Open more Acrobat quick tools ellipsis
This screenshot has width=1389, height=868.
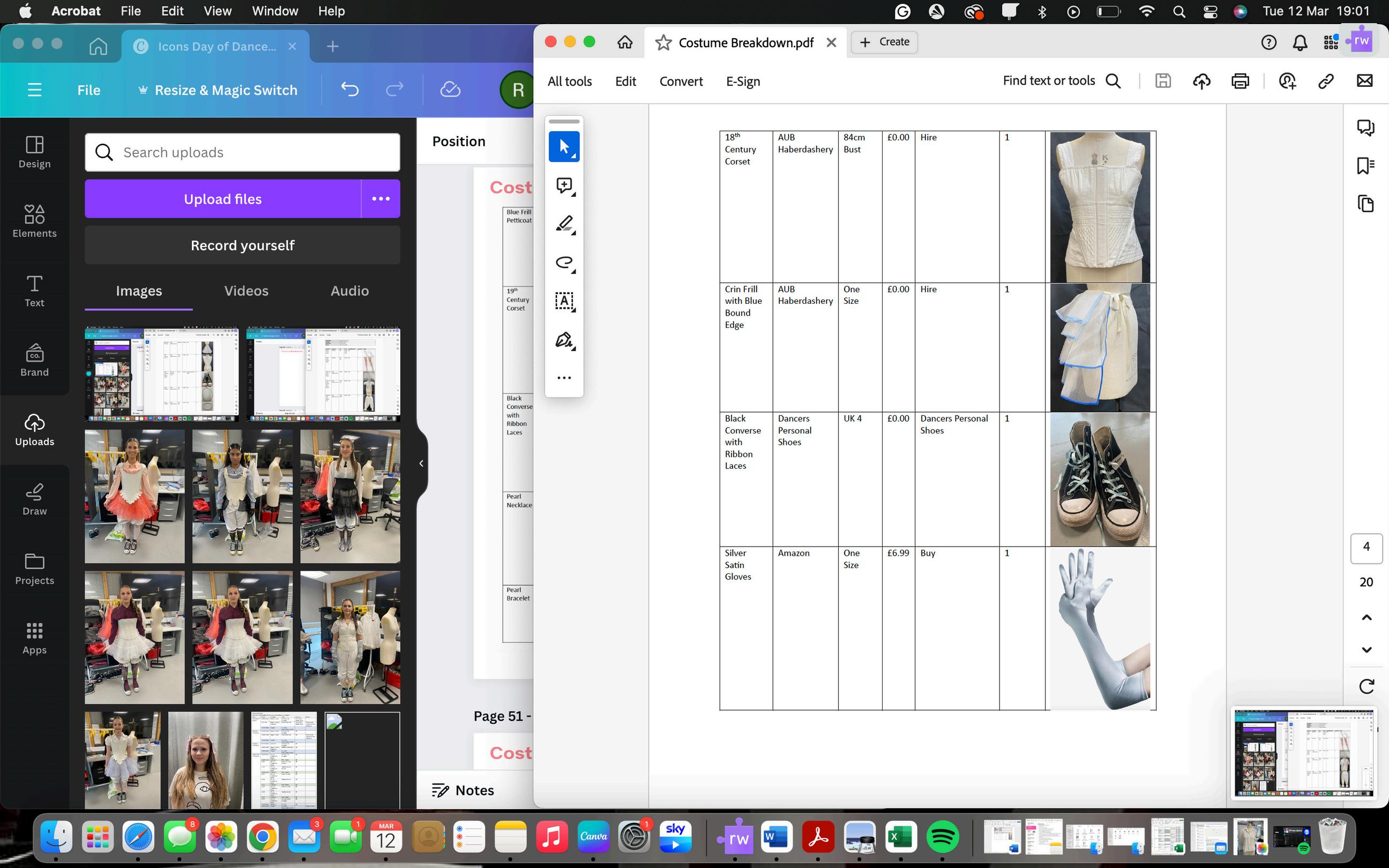564,378
